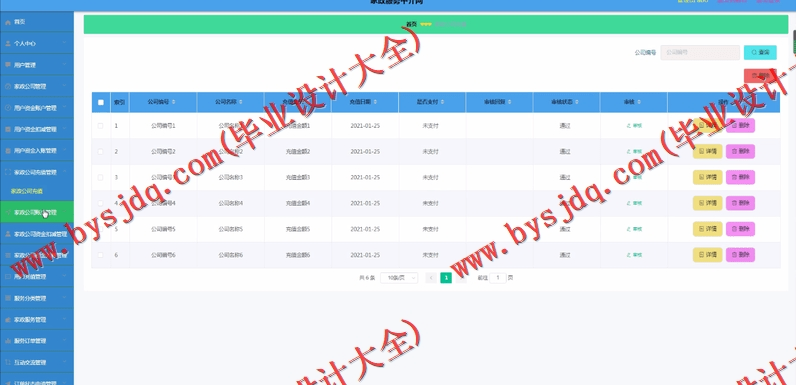Click the chart icon beside 服务订单管理
Image resolution: width=796 pixels, height=385 pixels.
(8, 341)
